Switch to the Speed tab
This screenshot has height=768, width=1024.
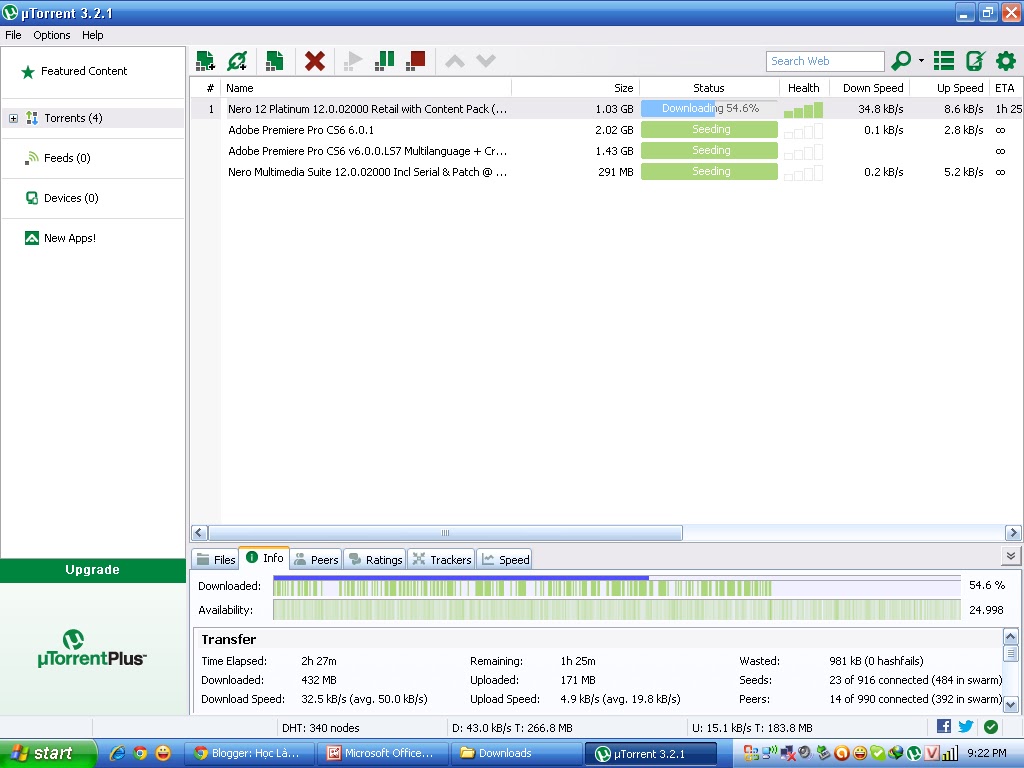point(505,560)
